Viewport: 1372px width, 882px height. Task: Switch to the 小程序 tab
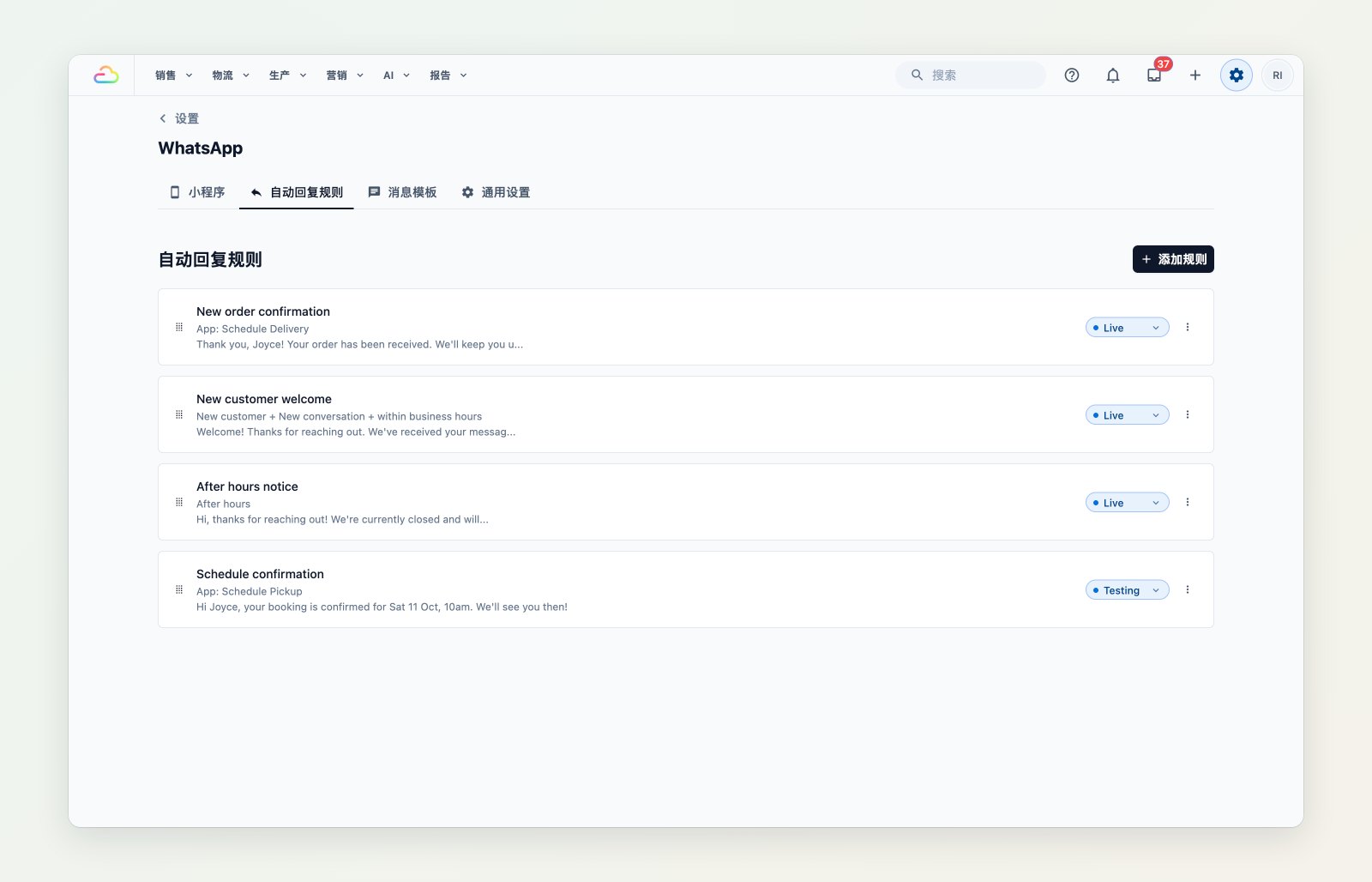(197, 192)
